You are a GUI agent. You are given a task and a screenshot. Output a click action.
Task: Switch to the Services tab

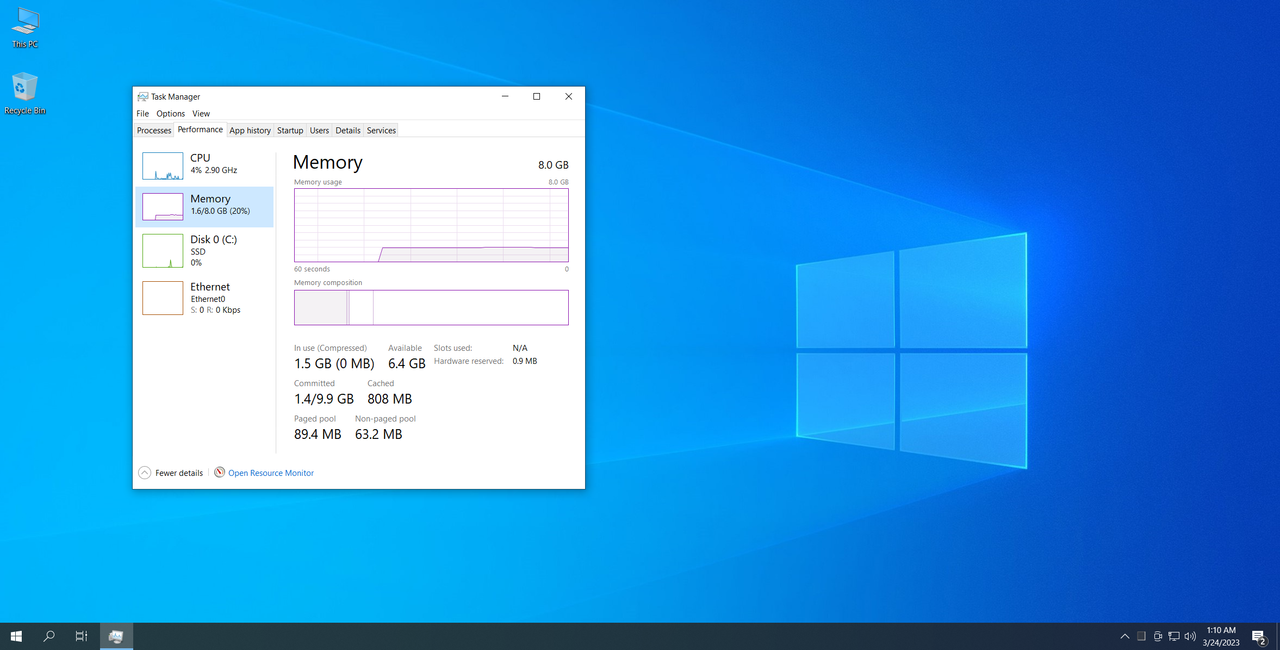click(x=381, y=130)
